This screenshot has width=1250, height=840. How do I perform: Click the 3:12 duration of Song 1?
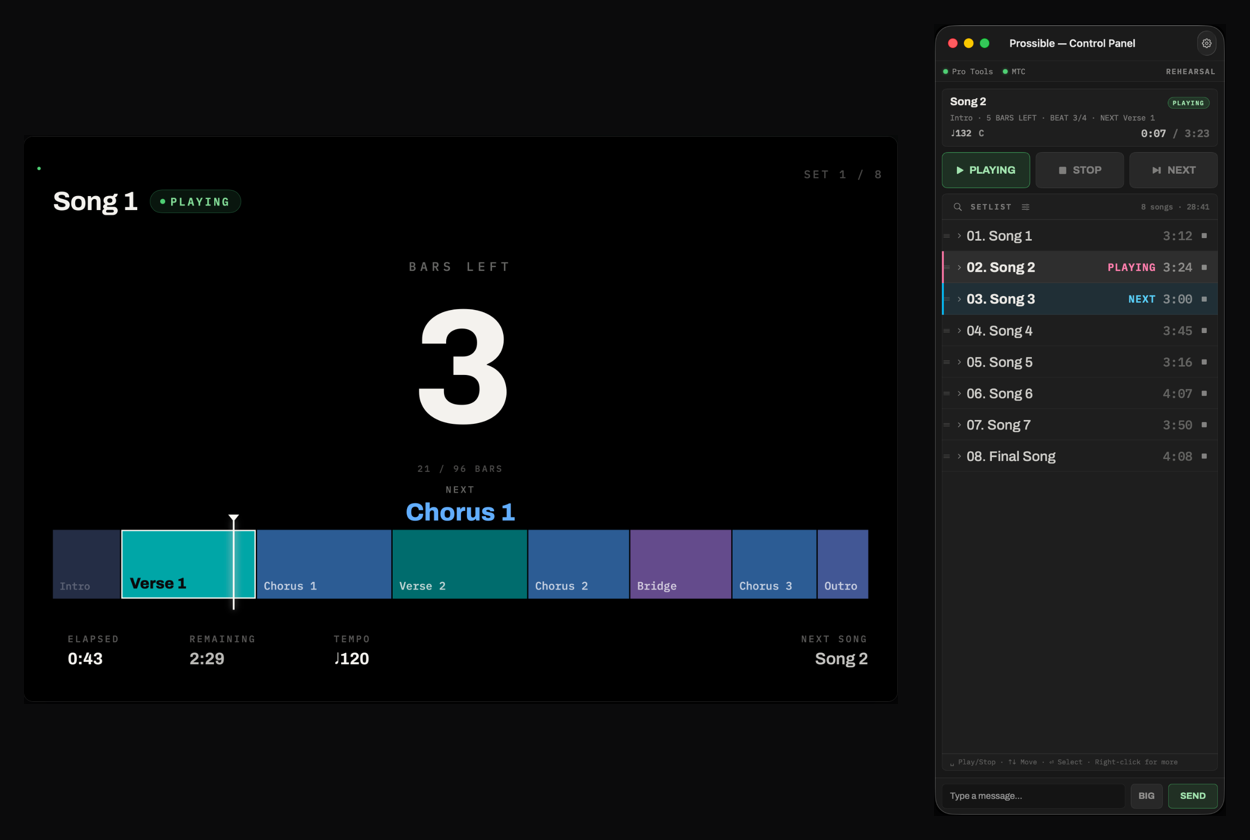1177,236
